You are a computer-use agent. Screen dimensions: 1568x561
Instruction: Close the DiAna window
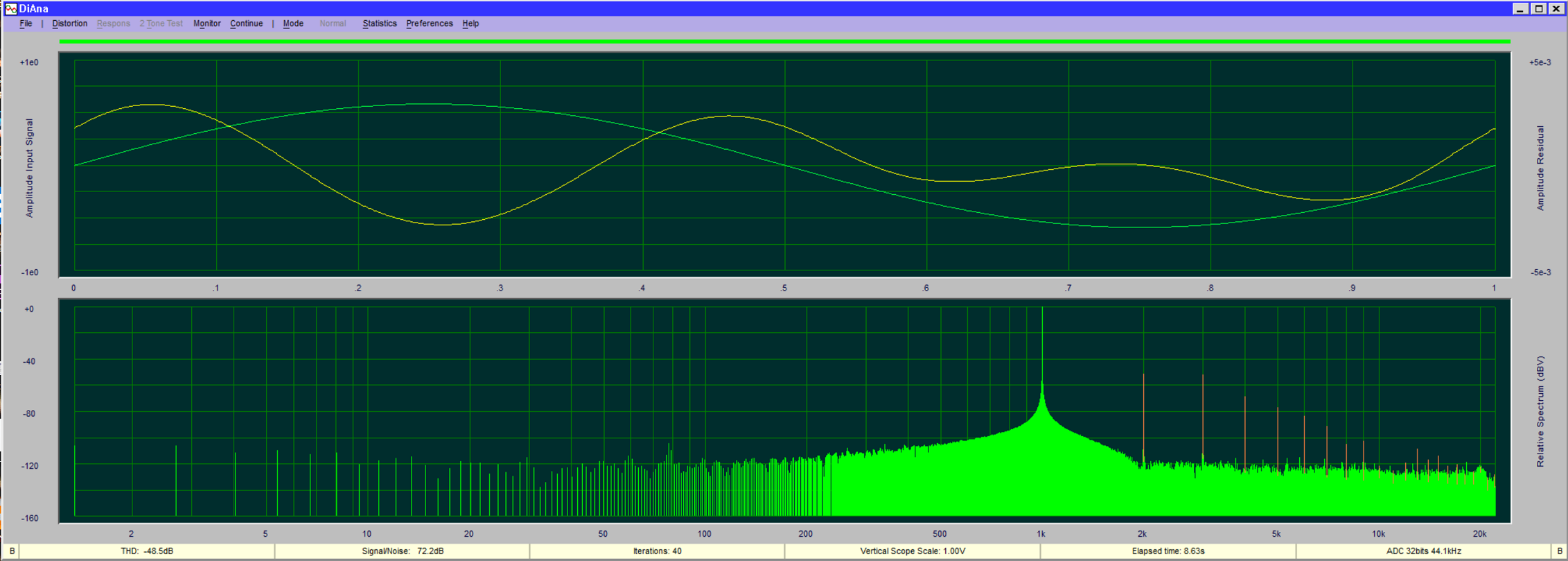click(1556, 8)
